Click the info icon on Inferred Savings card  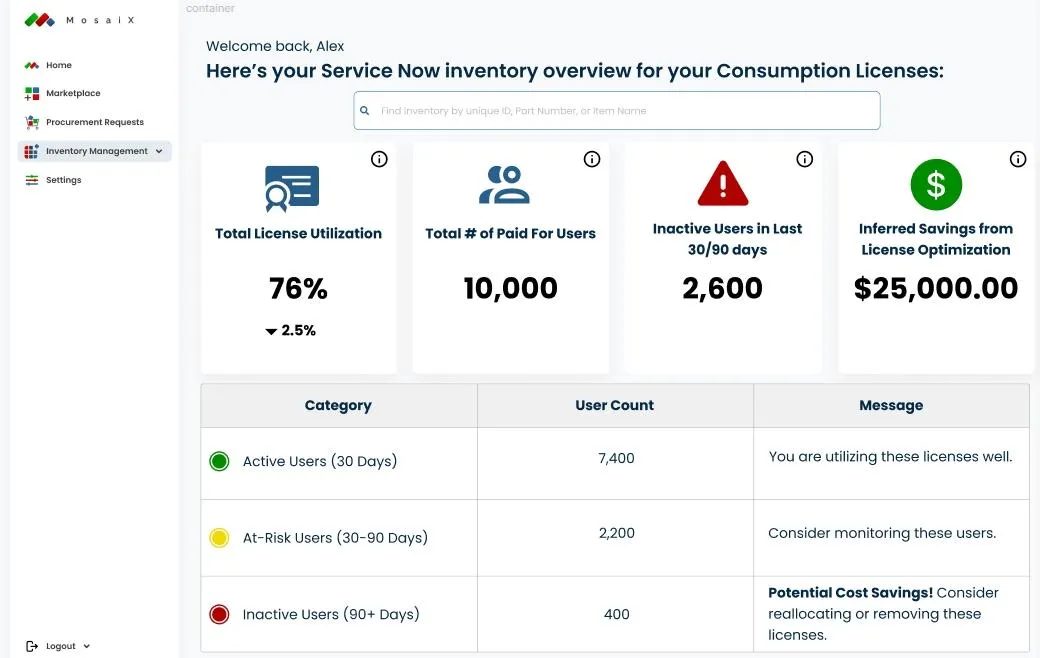[1018, 159]
